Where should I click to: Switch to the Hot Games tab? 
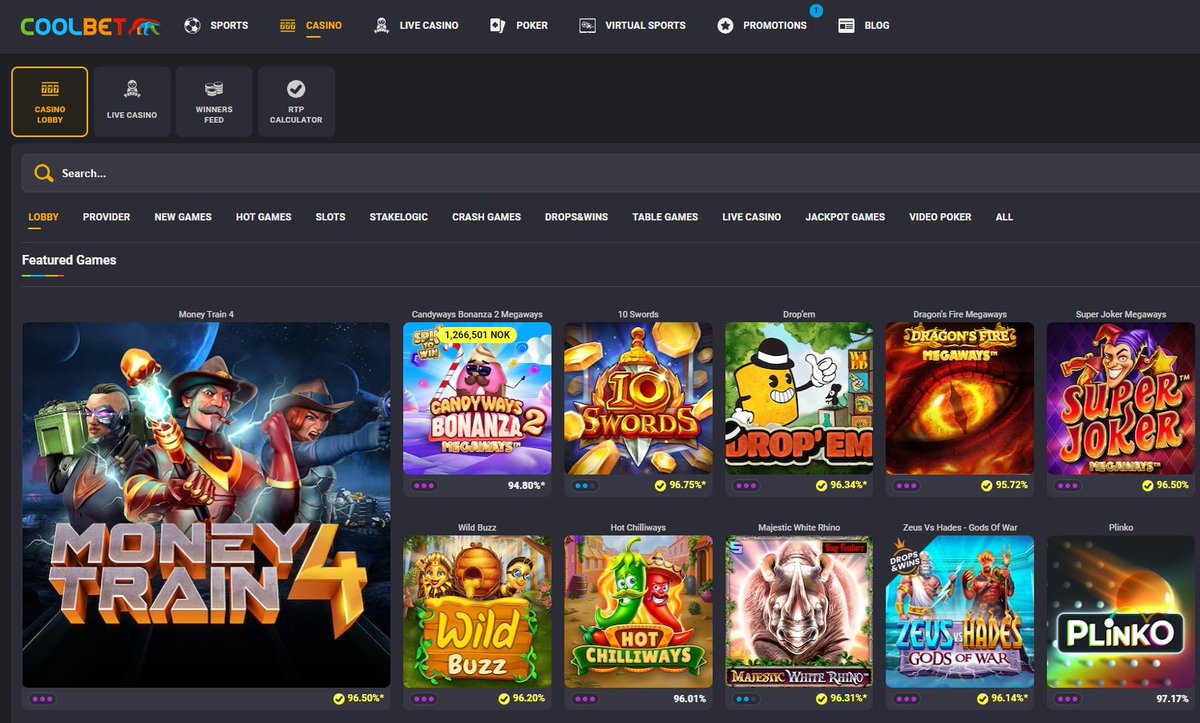pyautogui.click(x=263, y=216)
